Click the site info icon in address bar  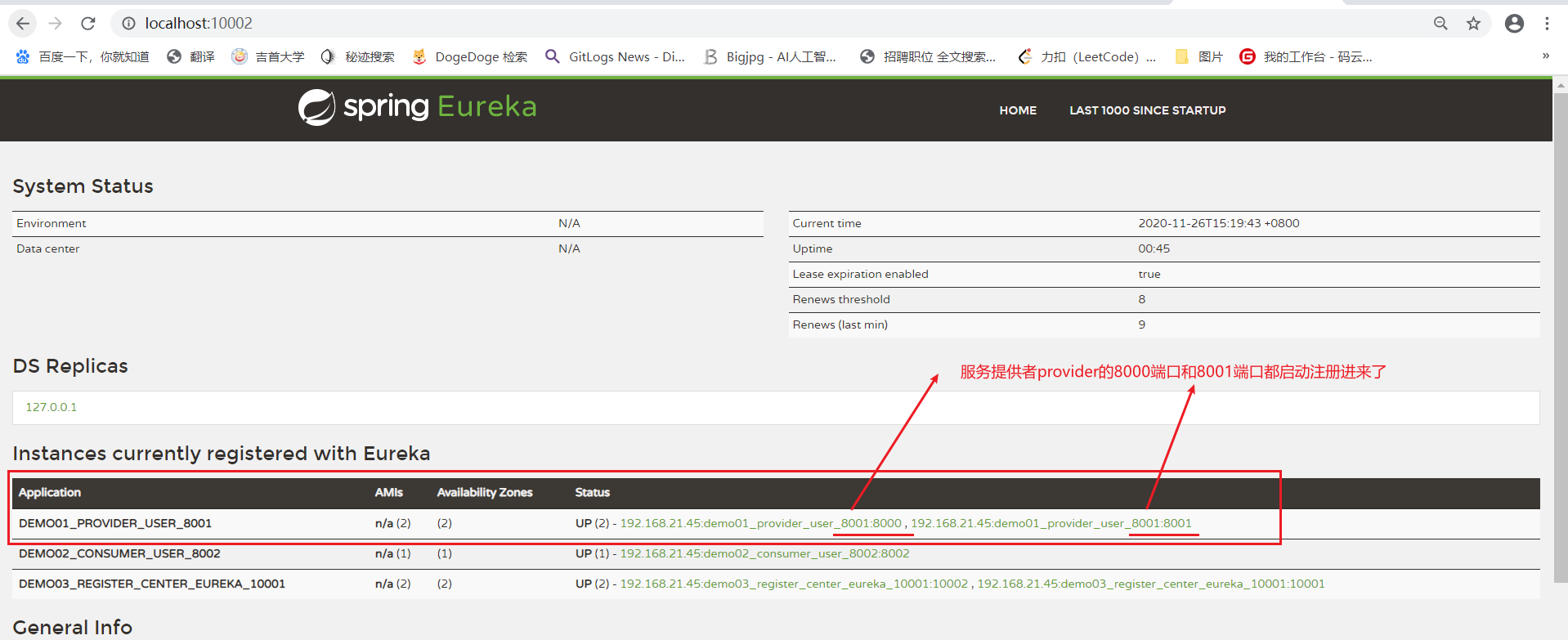point(128,24)
